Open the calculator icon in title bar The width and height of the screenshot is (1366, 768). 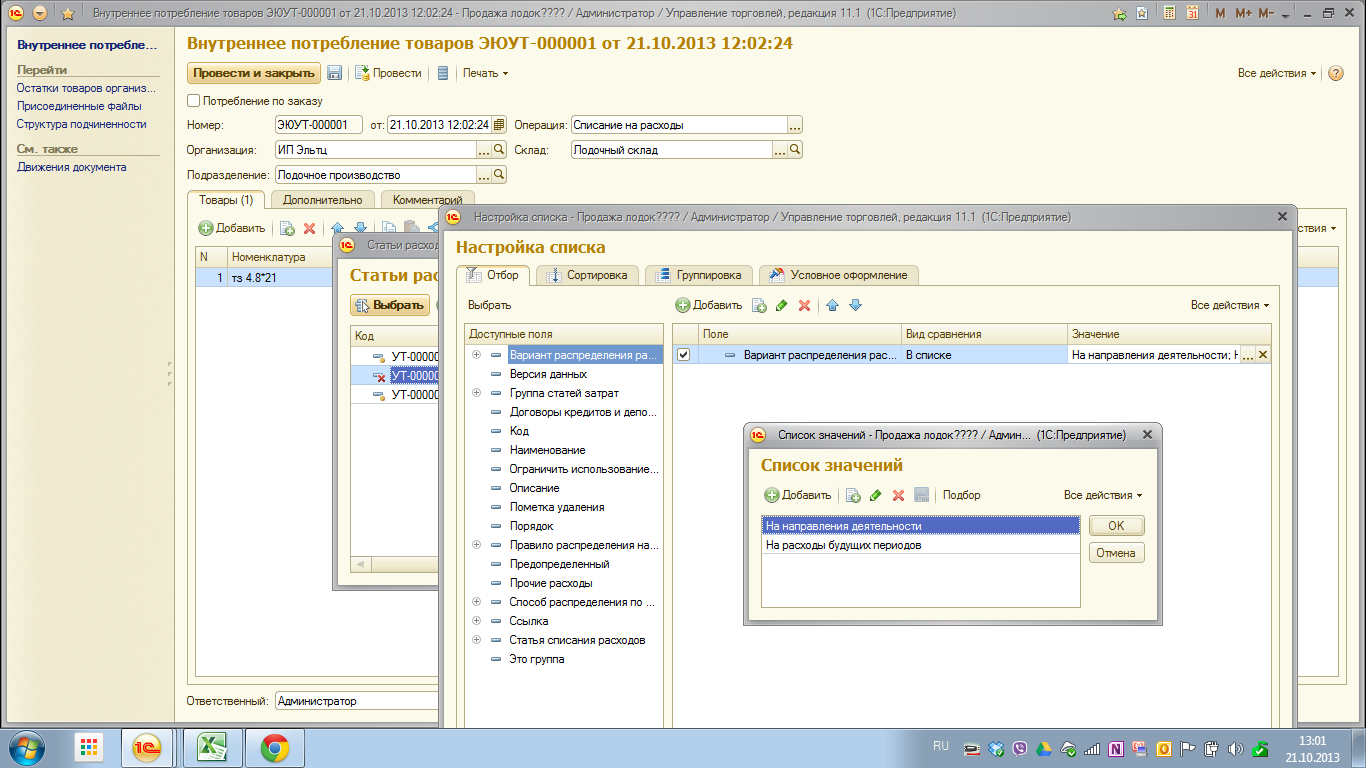point(1169,14)
